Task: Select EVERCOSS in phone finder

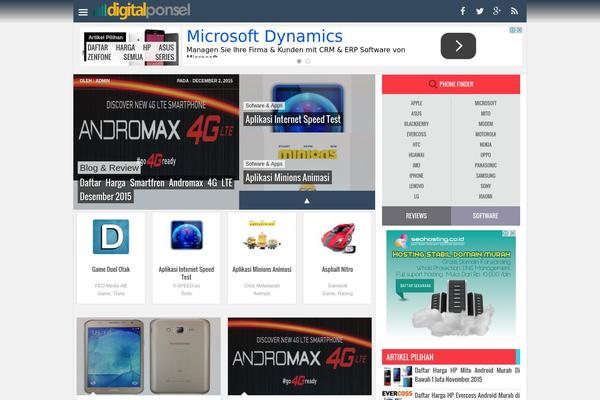Action: click(416, 134)
